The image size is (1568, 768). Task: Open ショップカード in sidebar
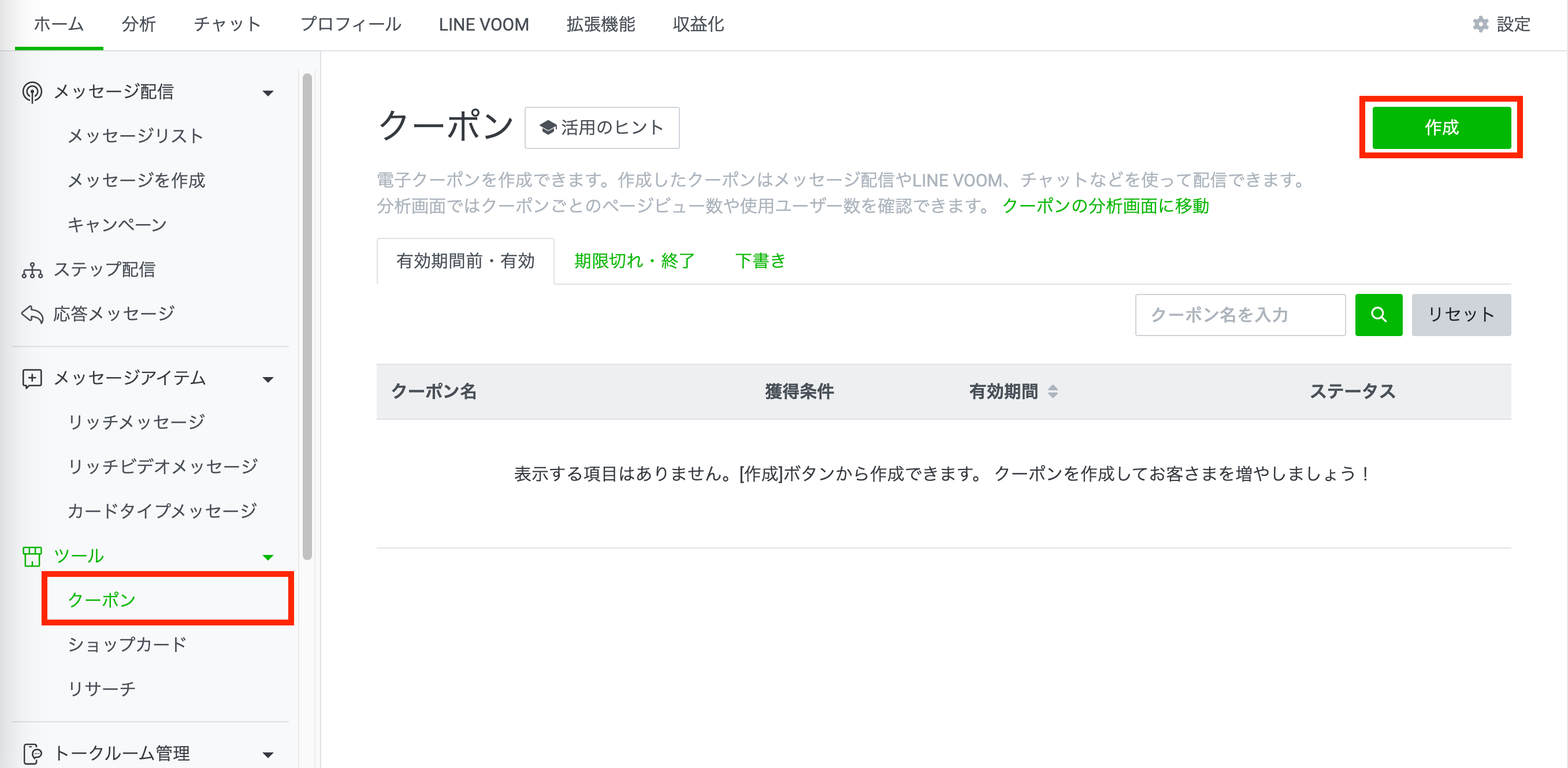[x=127, y=644]
